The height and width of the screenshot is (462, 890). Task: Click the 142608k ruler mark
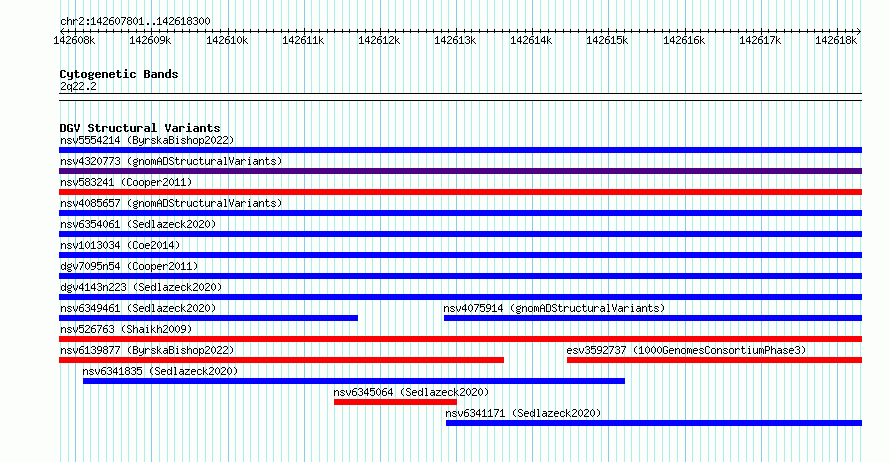(x=74, y=40)
